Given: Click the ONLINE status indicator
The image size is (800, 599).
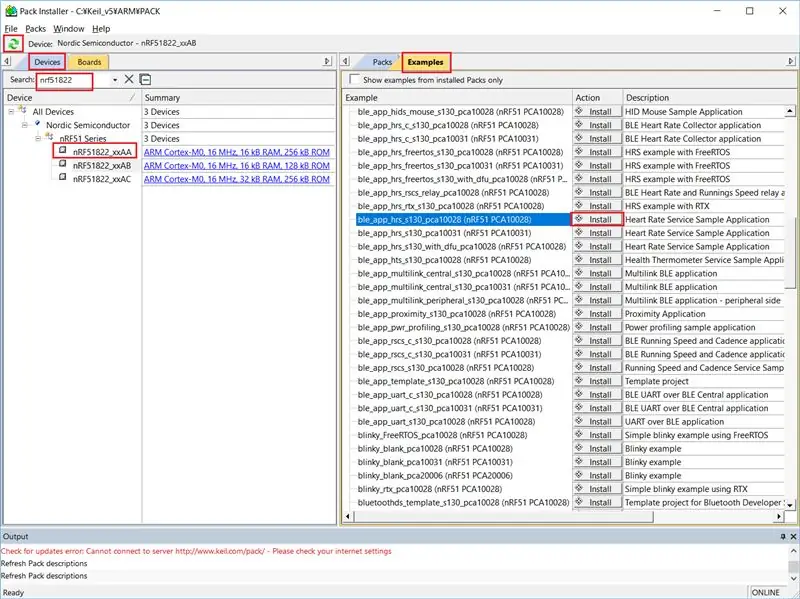Looking at the screenshot, I should pyautogui.click(x=765, y=592).
